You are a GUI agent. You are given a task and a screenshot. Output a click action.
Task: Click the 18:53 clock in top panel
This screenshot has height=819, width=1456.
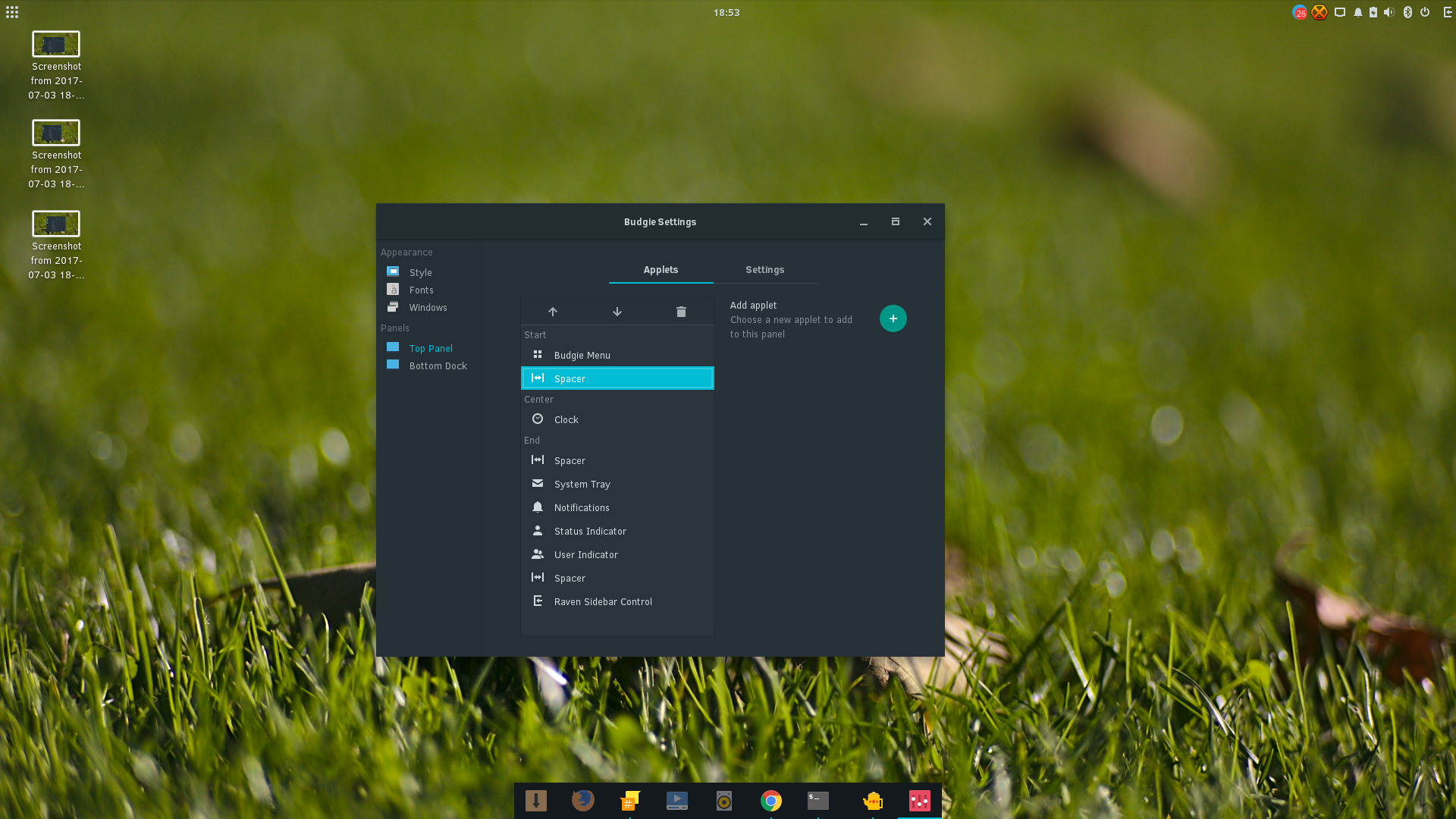pos(726,12)
